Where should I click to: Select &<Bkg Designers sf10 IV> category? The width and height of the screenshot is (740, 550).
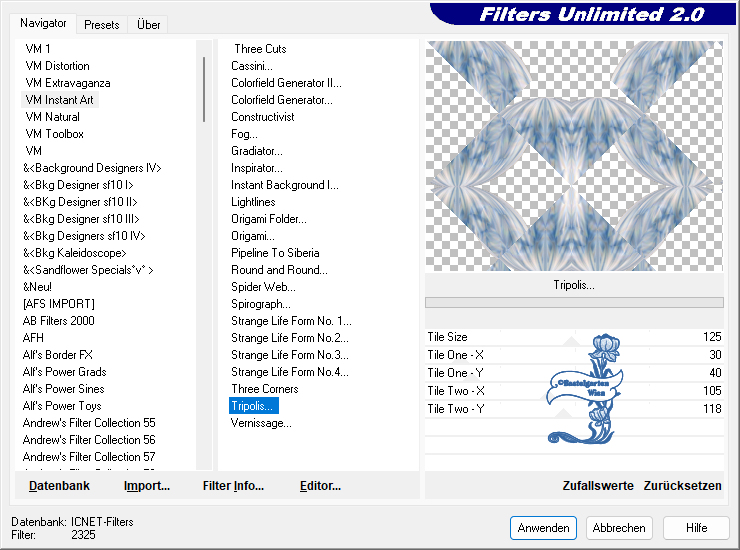pyautogui.click(x=84, y=236)
